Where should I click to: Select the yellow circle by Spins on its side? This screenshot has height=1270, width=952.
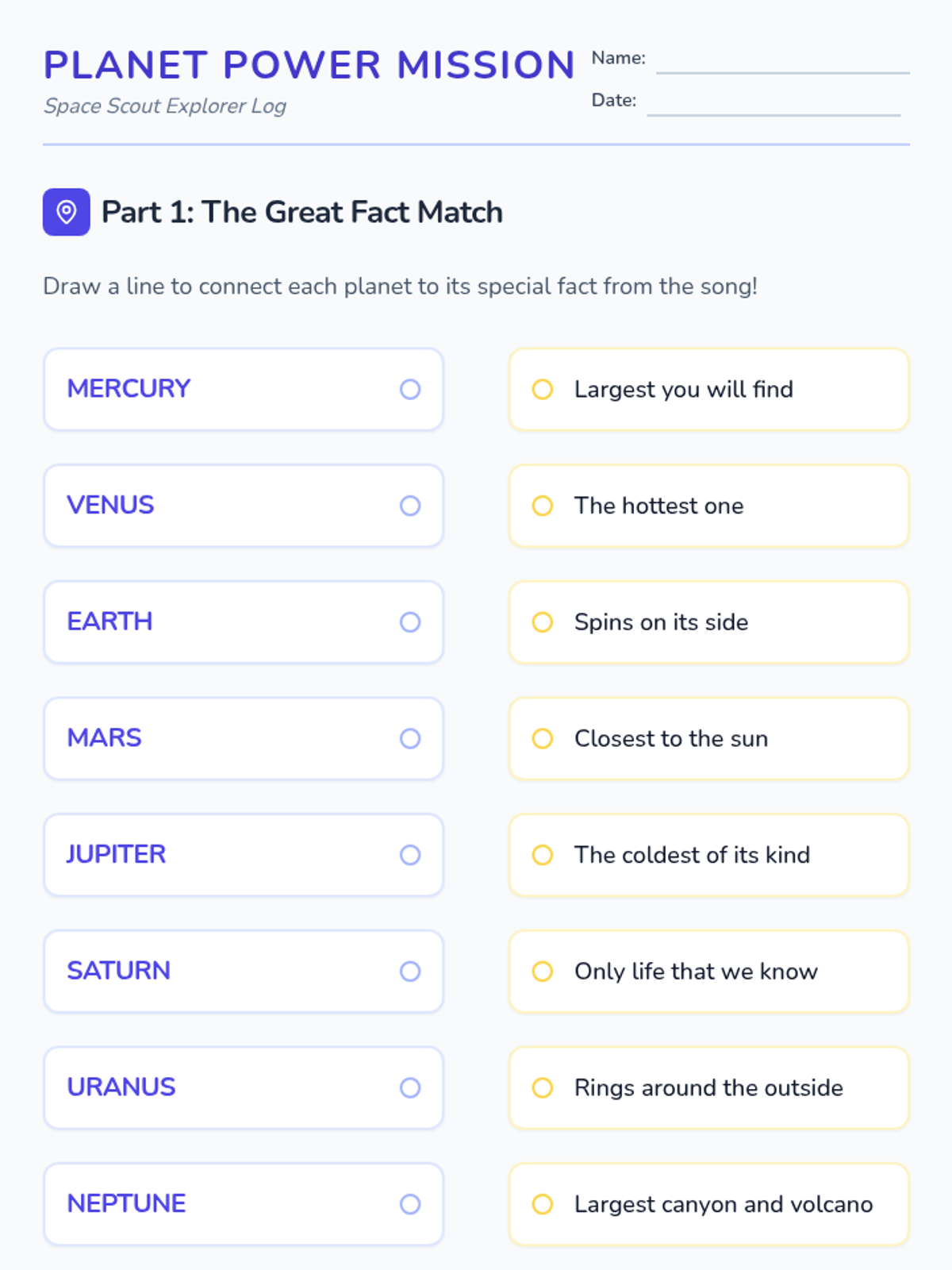543,622
